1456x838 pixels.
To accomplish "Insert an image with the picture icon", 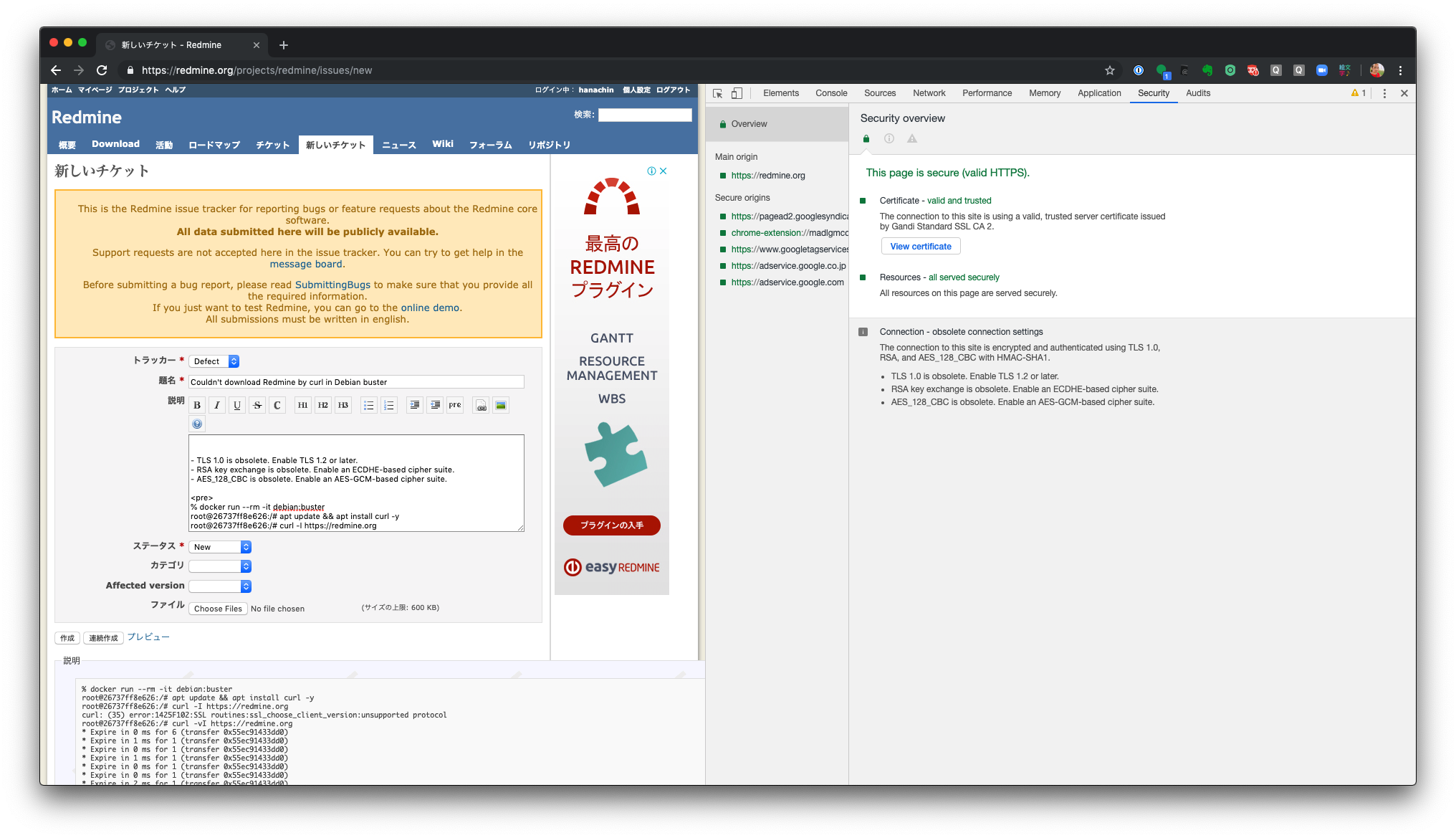I will 501,405.
